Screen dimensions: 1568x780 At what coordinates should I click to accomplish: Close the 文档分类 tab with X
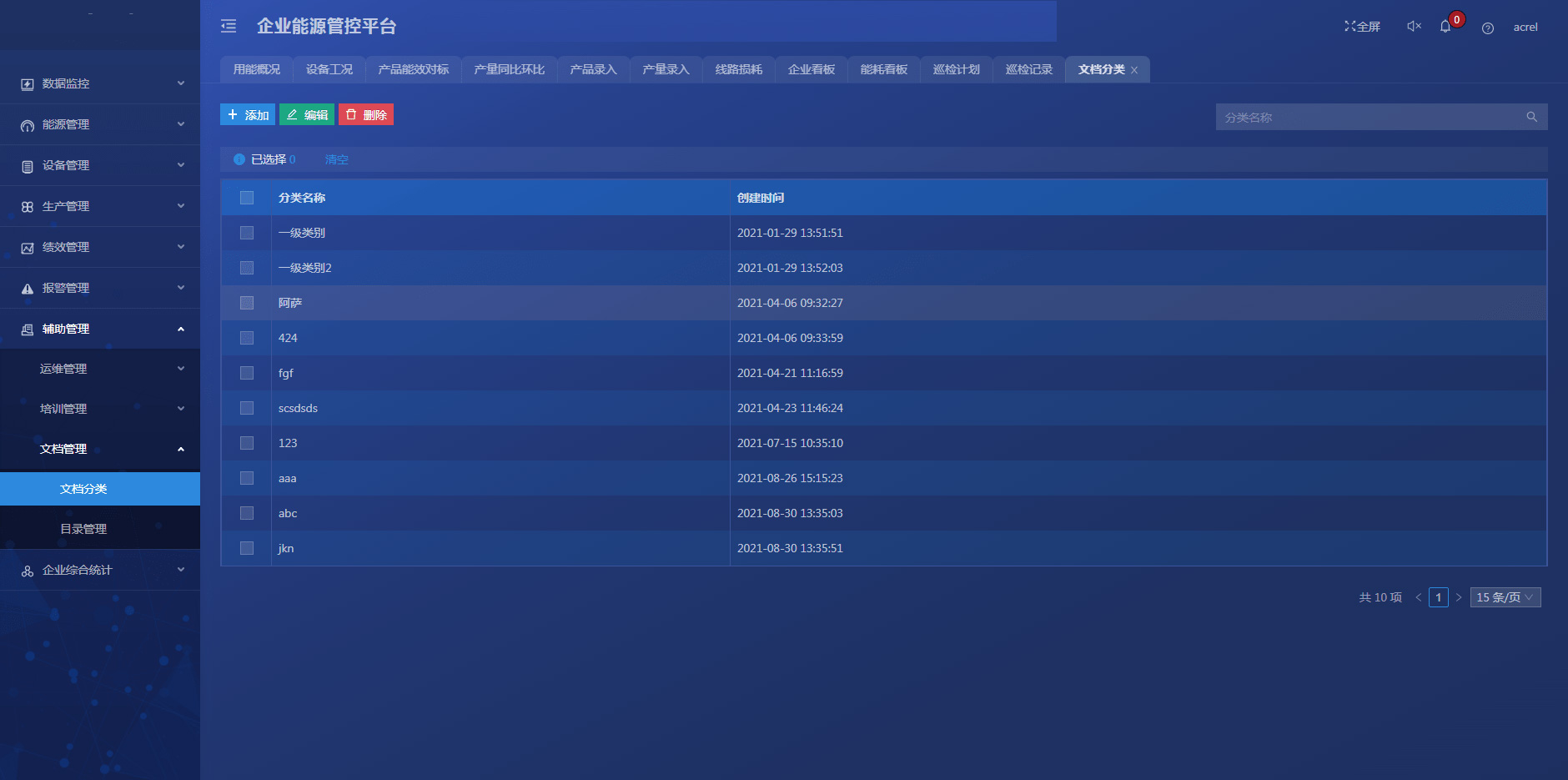pyautogui.click(x=1134, y=70)
